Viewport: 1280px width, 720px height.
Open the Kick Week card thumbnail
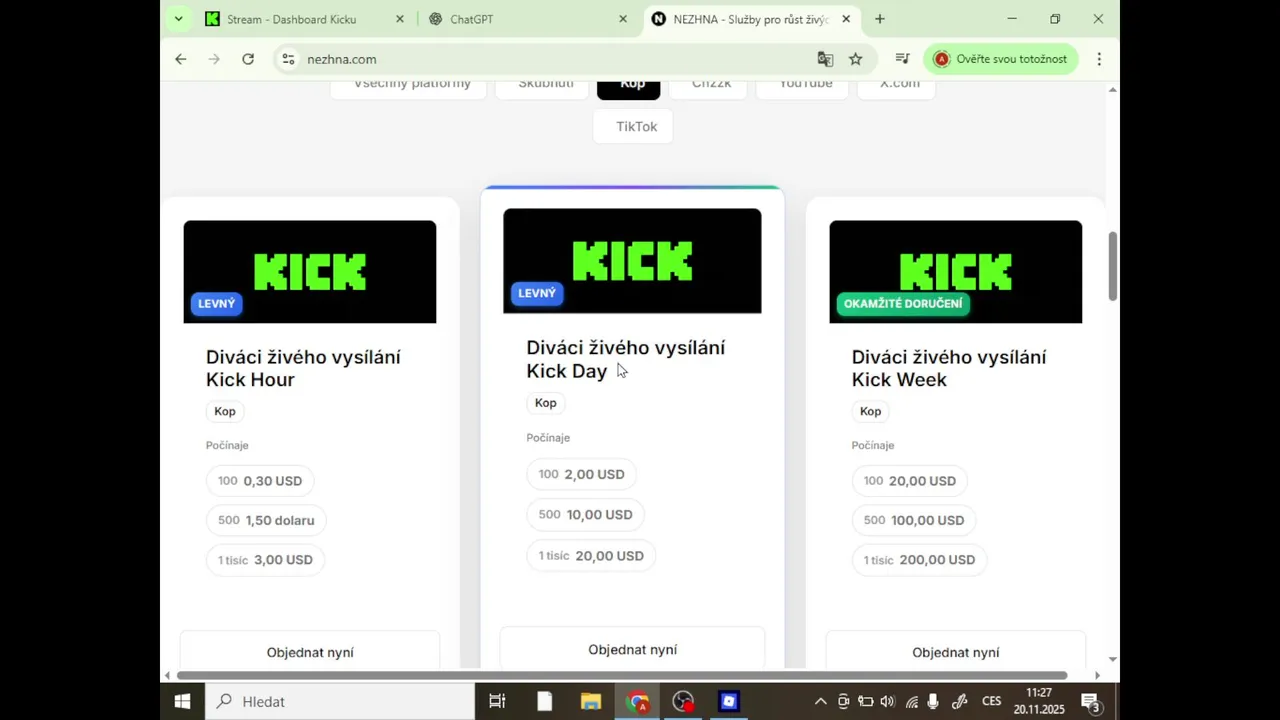coord(955,272)
